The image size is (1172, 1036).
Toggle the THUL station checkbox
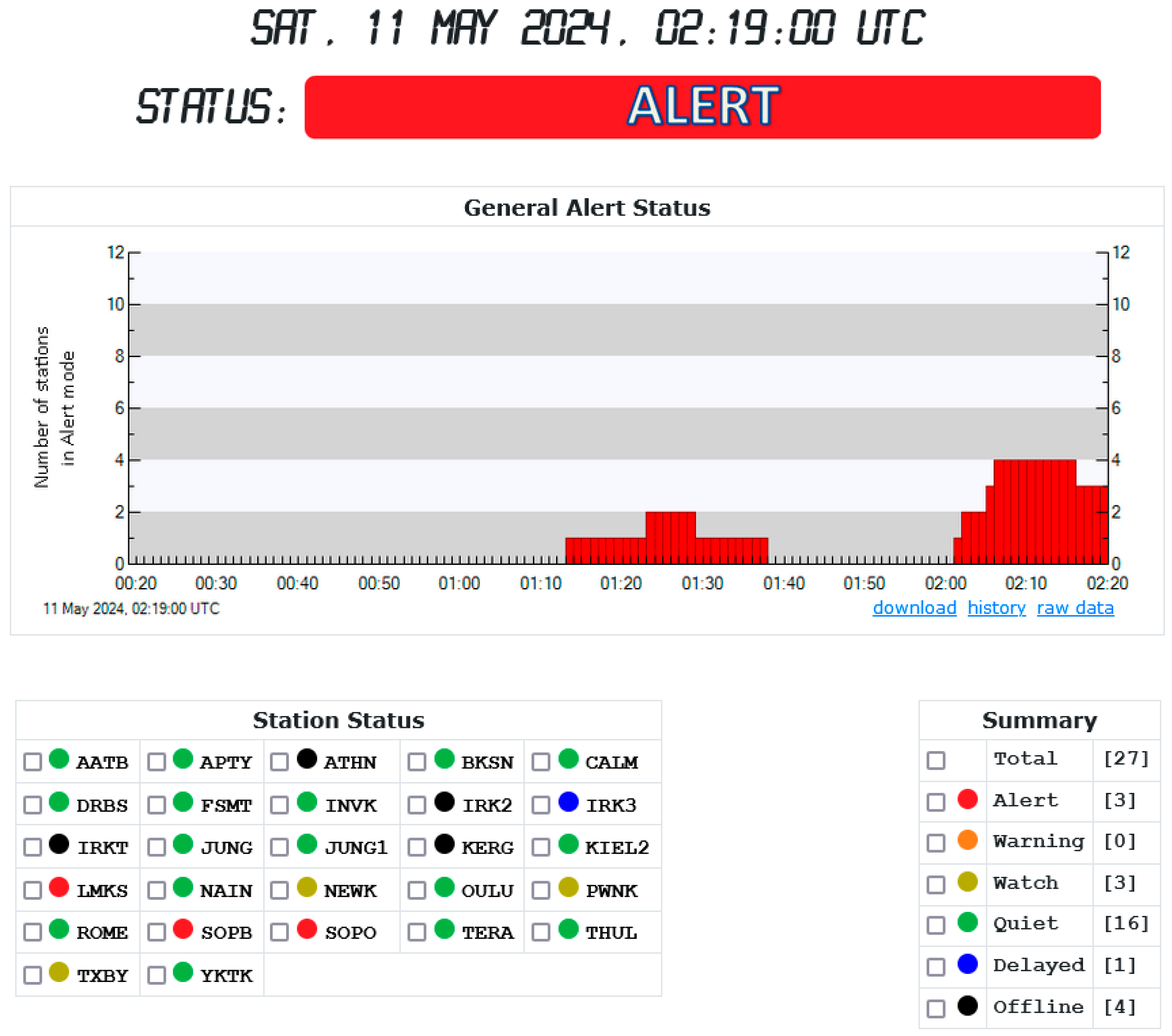(x=541, y=932)
